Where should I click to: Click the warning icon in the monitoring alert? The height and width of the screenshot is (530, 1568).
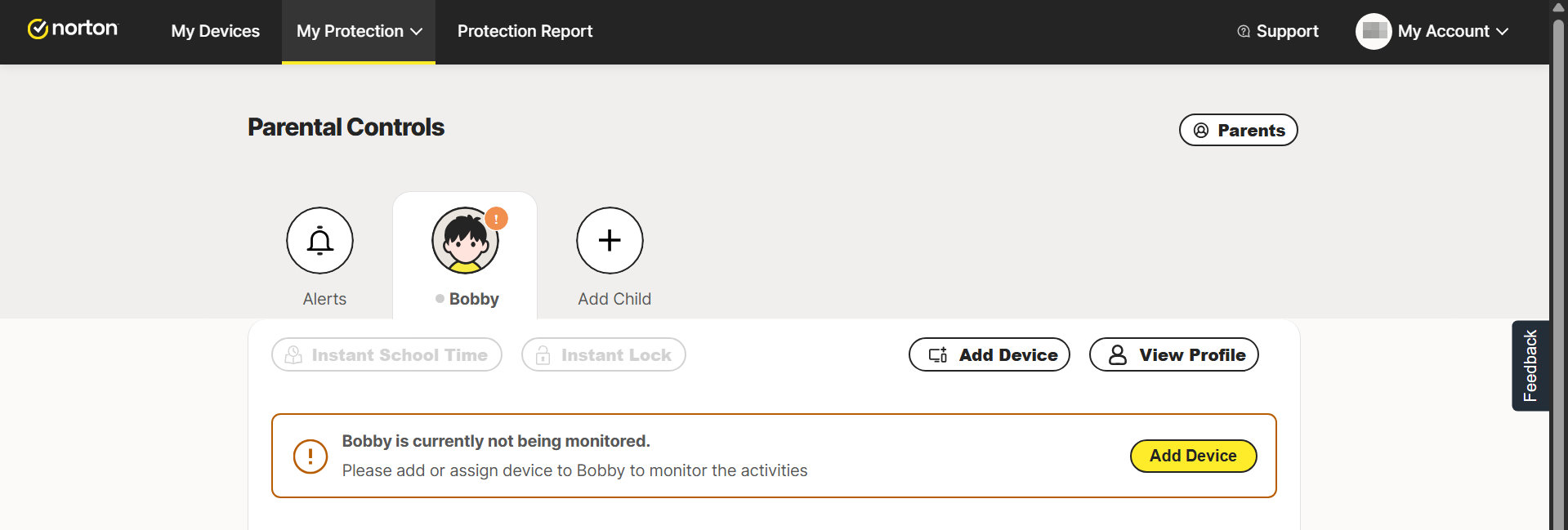point(310,456)
